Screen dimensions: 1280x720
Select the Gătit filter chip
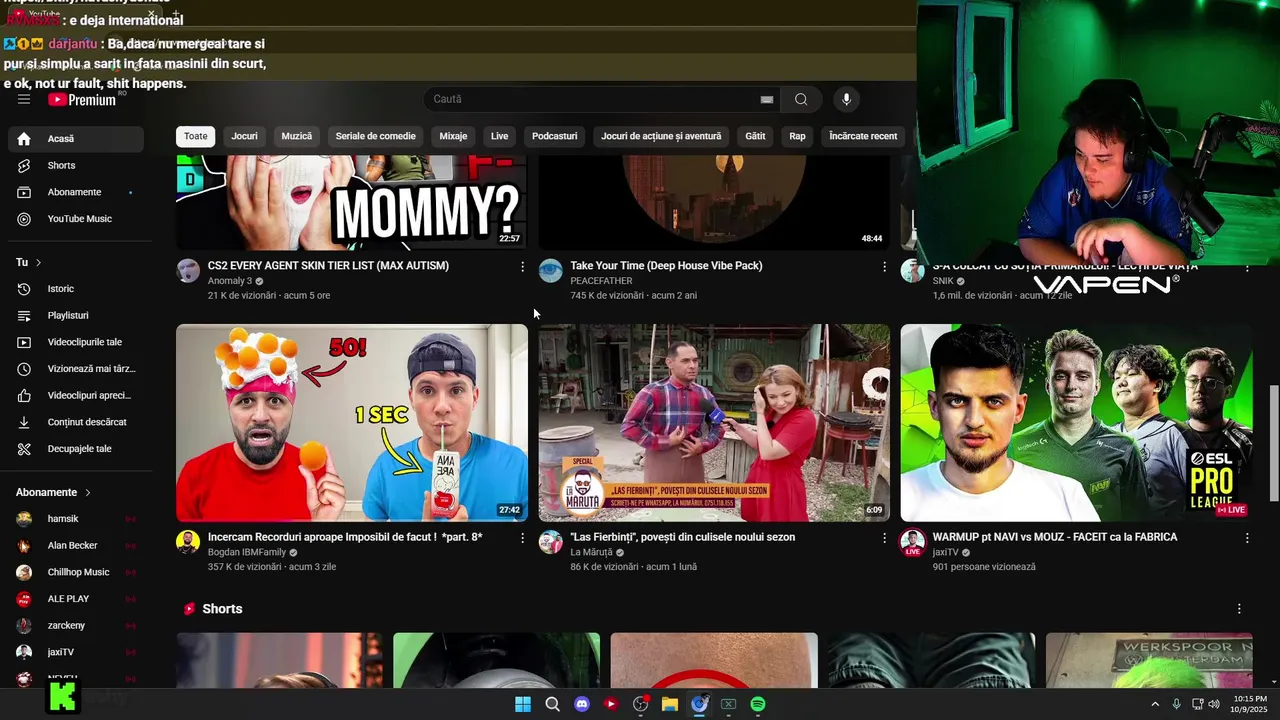tap(755, 136)
